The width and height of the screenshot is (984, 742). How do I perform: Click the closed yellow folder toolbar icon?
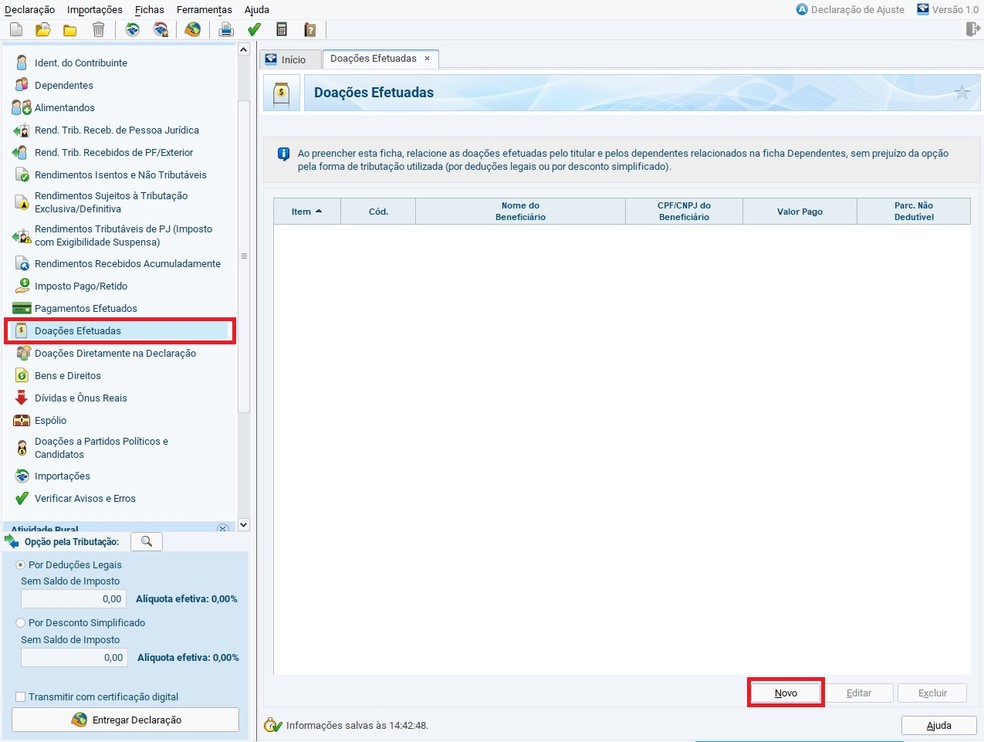click(x=70, y=30)
